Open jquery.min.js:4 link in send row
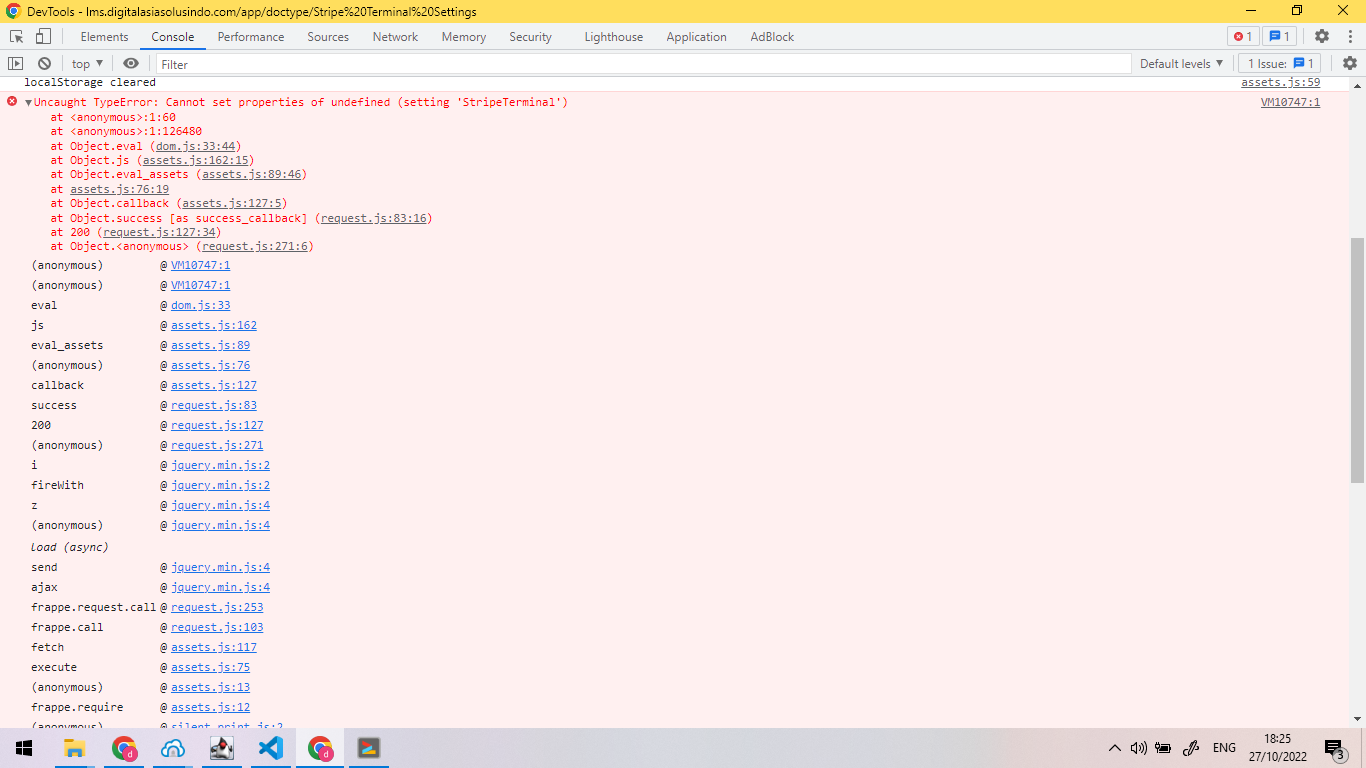 pos(220,567)
